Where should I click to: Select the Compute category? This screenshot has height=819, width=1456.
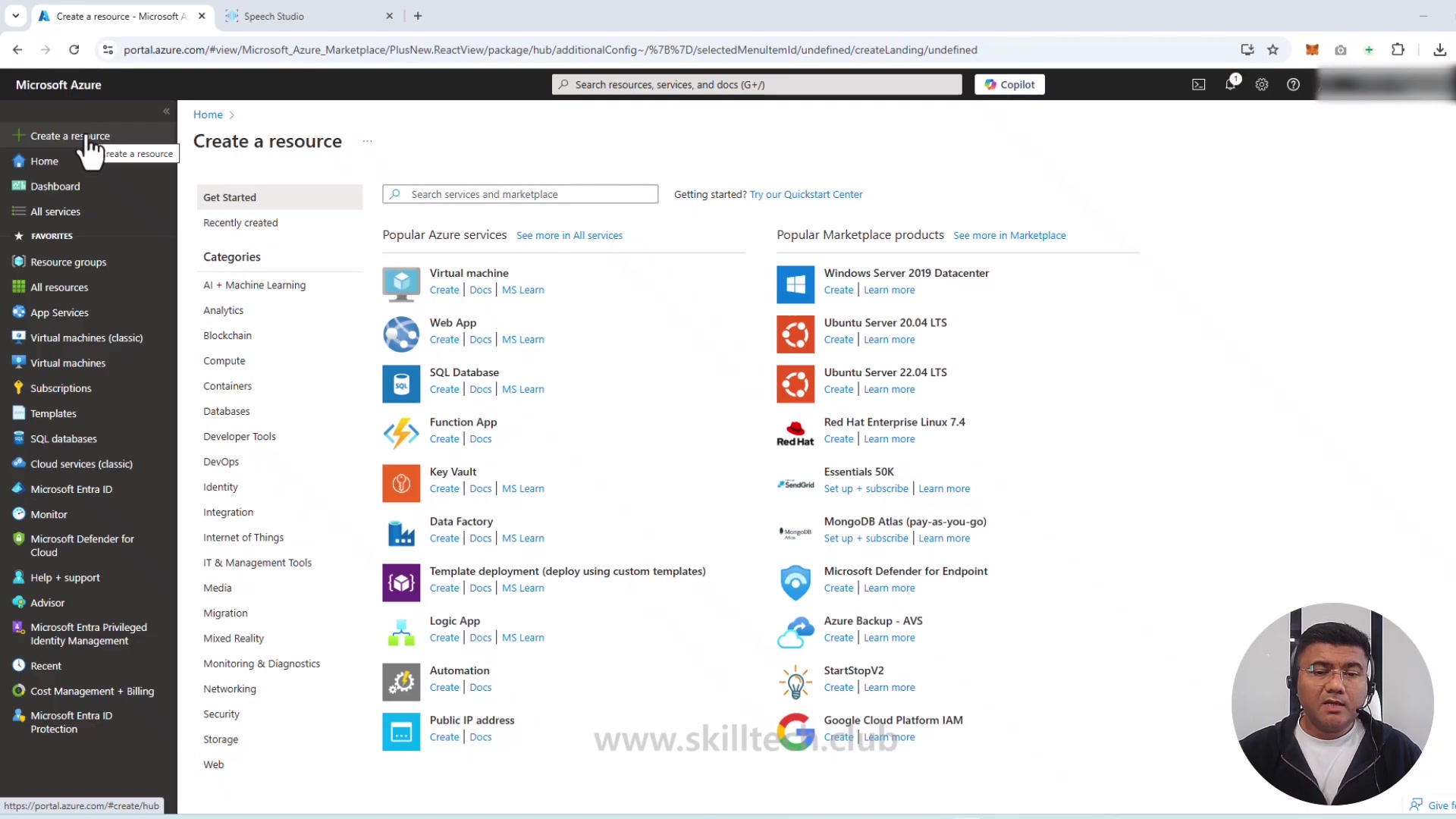coord(224,361)
